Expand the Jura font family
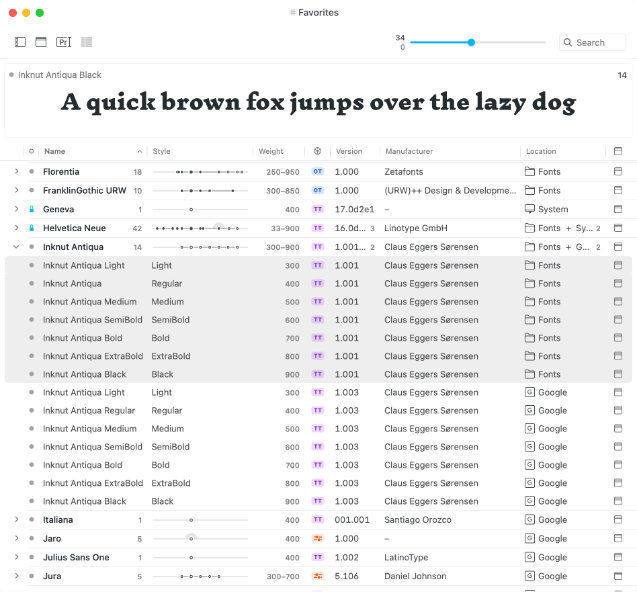 pos(16,576)
